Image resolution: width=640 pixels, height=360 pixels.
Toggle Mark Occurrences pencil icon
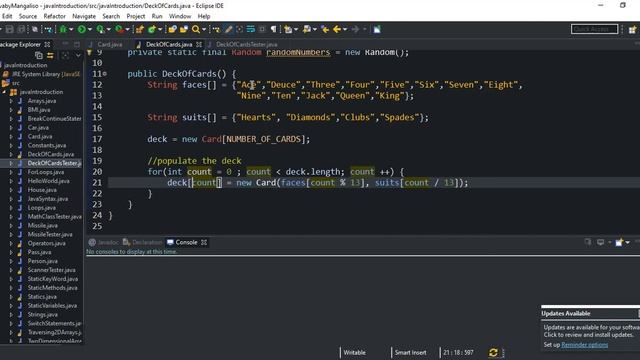point(229,29)
